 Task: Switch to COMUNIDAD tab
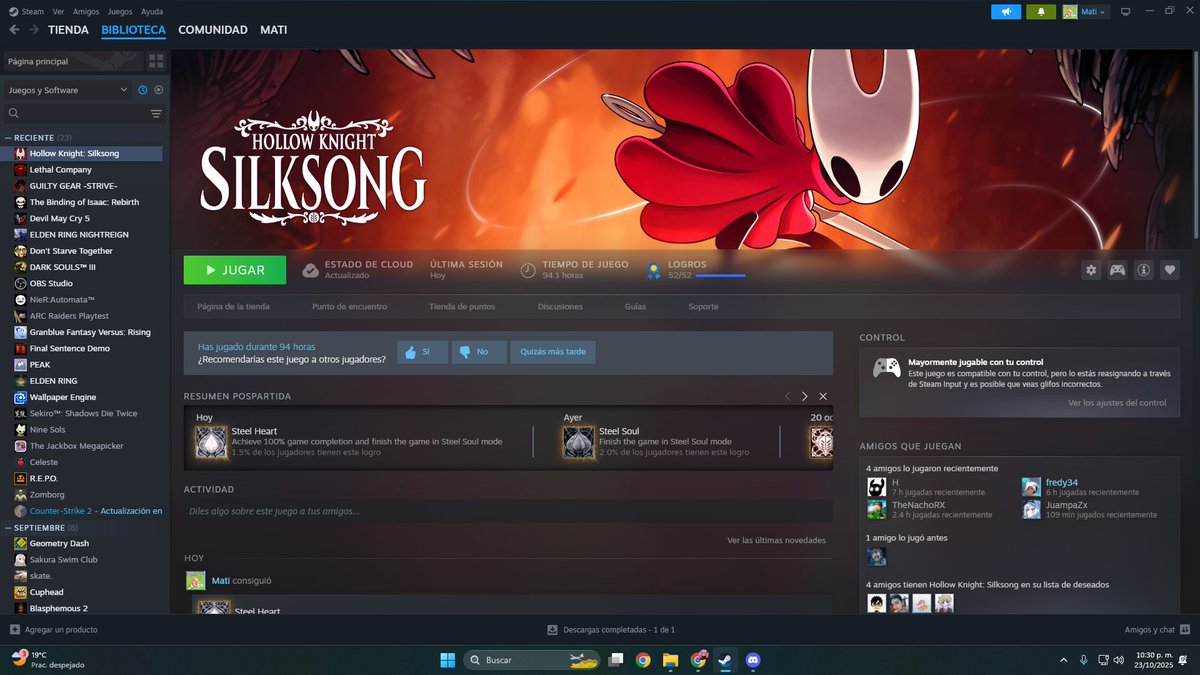tap(213, 30)
